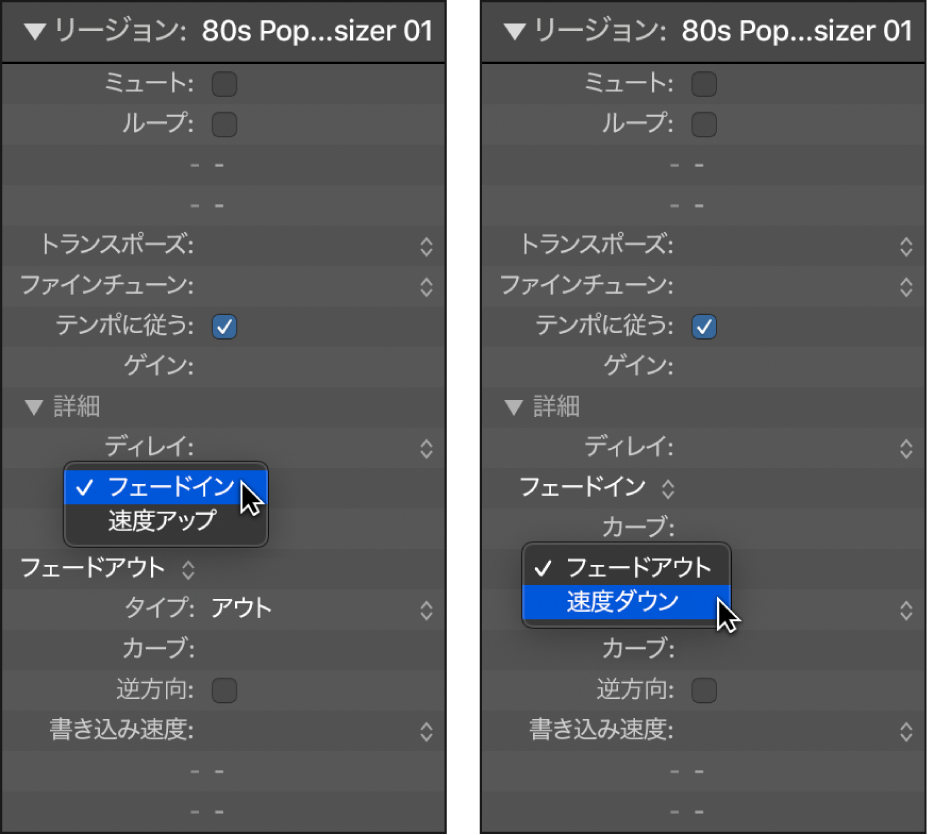This screenshot has width=928, height=835.
Task: Click カーブ field above 逆方向 in right panel
Action: 802,649
